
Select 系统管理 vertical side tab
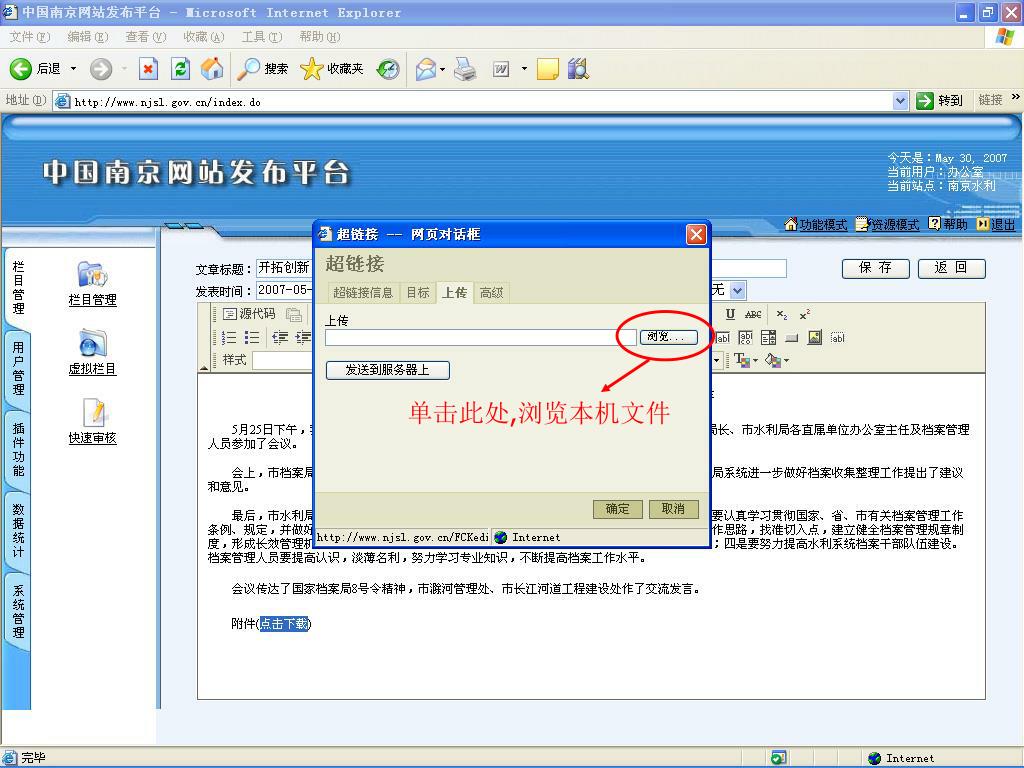(18, 611)
